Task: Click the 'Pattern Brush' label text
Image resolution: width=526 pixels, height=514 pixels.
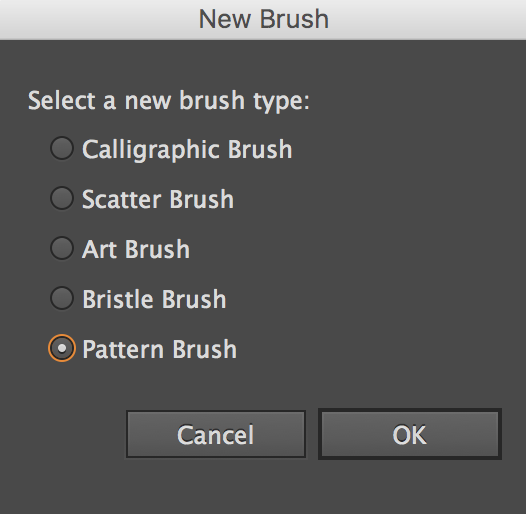Action: (x=160, y=349)
